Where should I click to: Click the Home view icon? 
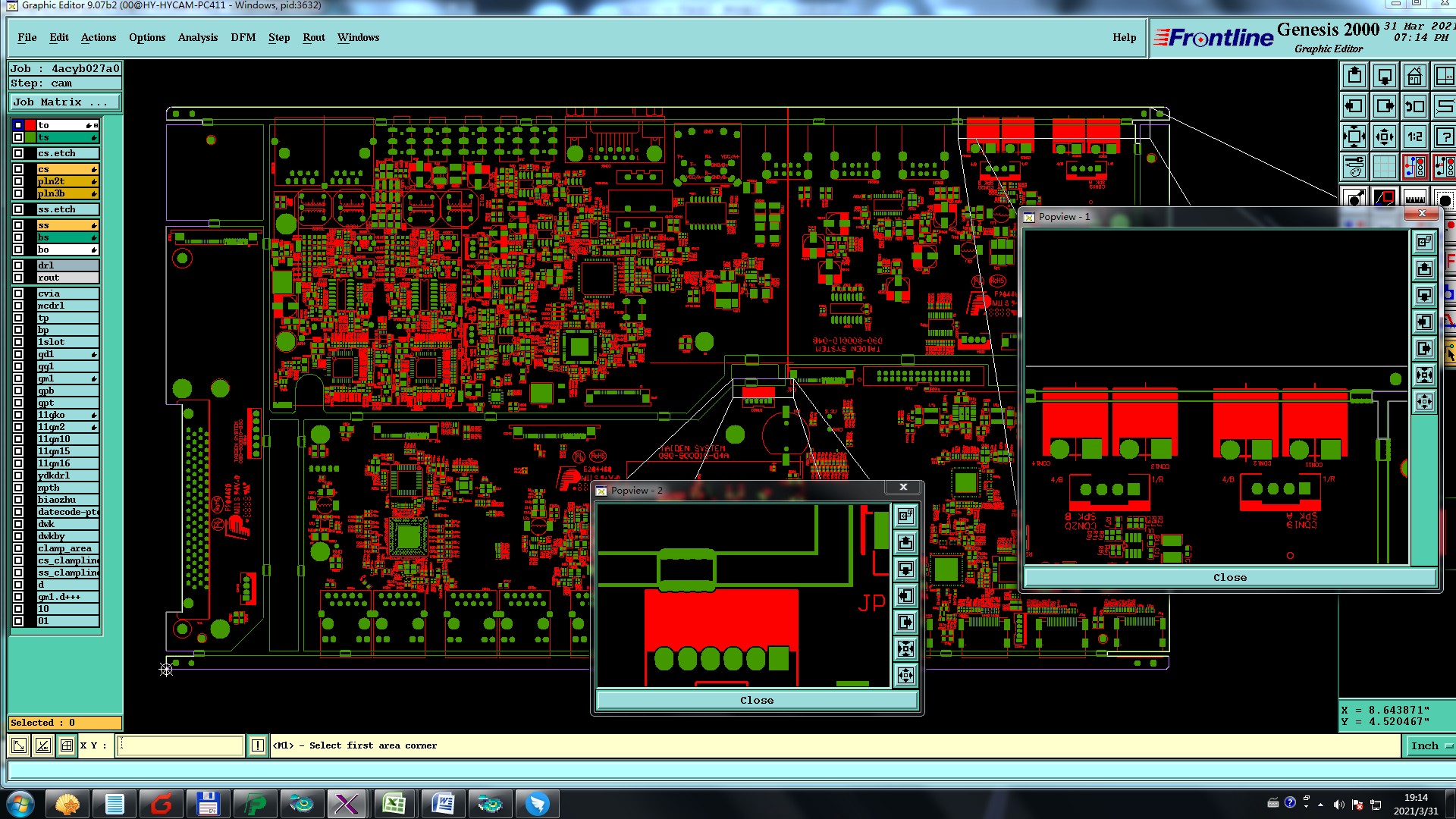[1415, 76]
